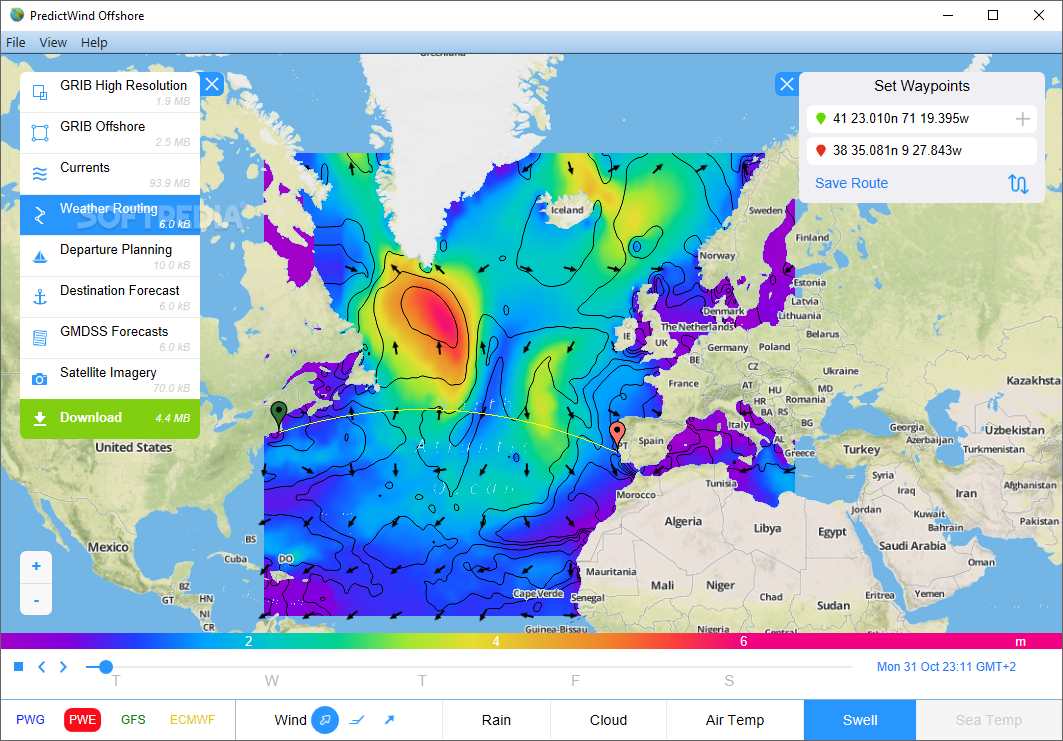Select wind barbs display style icon
The width and height of the screenshot is (1063, 741).
[x=357, y=720]
